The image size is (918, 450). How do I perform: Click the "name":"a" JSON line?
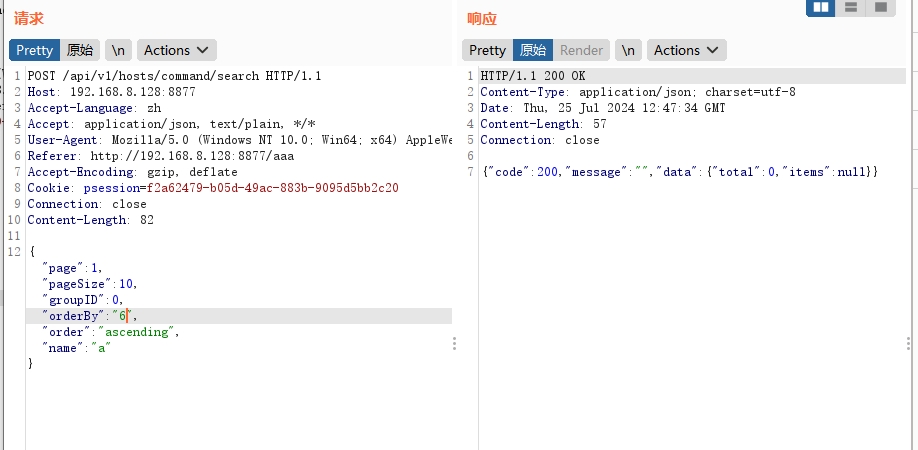76,348
